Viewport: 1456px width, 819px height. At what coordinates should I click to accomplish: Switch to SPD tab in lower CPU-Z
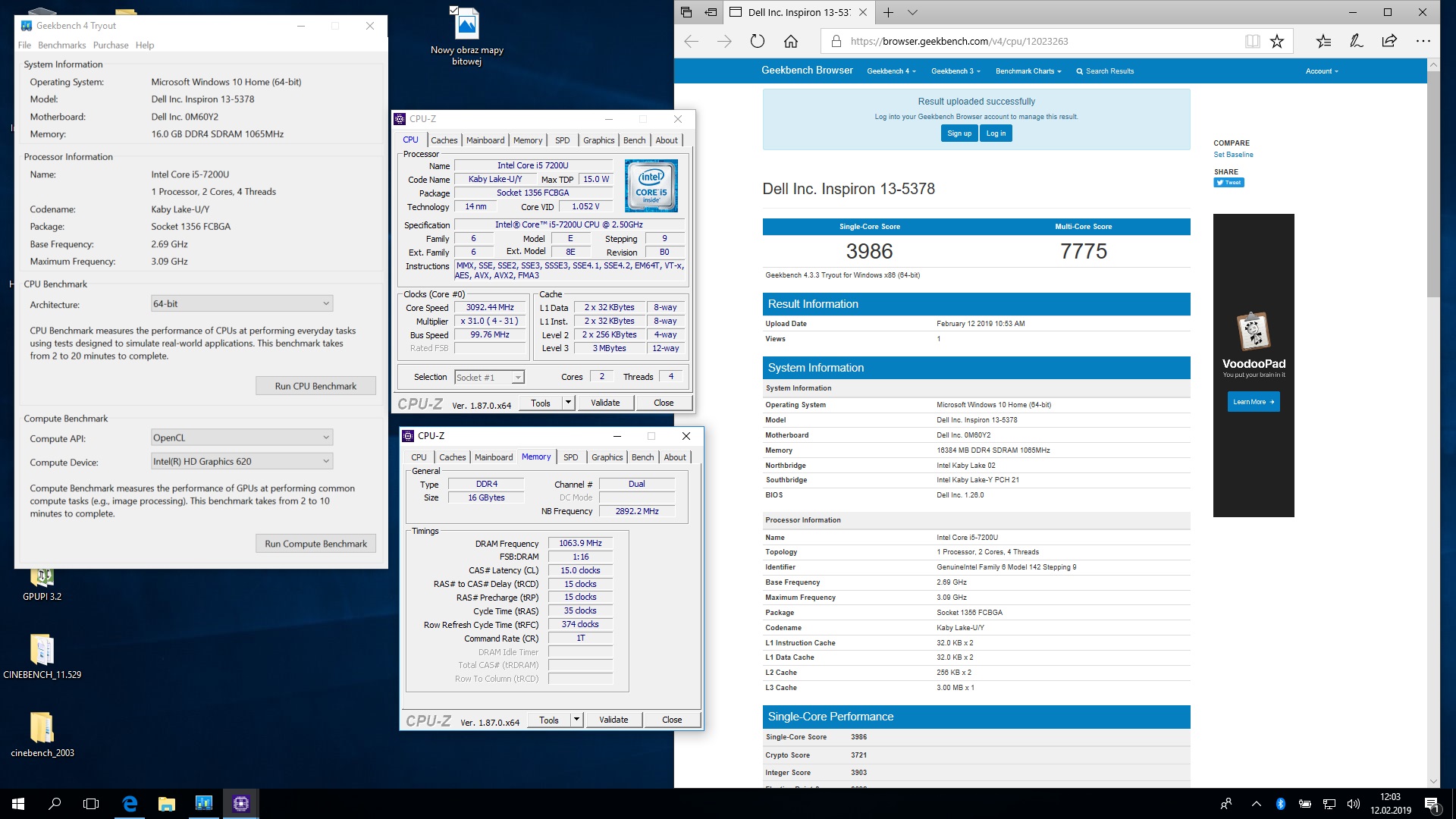click(x=571, y=457)
